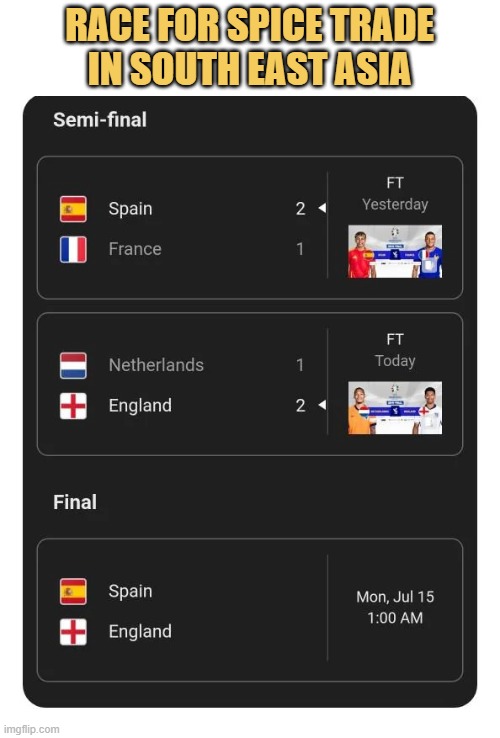Screen dimensions: 500x738
Task: Open the Netherlands vs England match thumbnail
Action: click(x=395, y=408)
